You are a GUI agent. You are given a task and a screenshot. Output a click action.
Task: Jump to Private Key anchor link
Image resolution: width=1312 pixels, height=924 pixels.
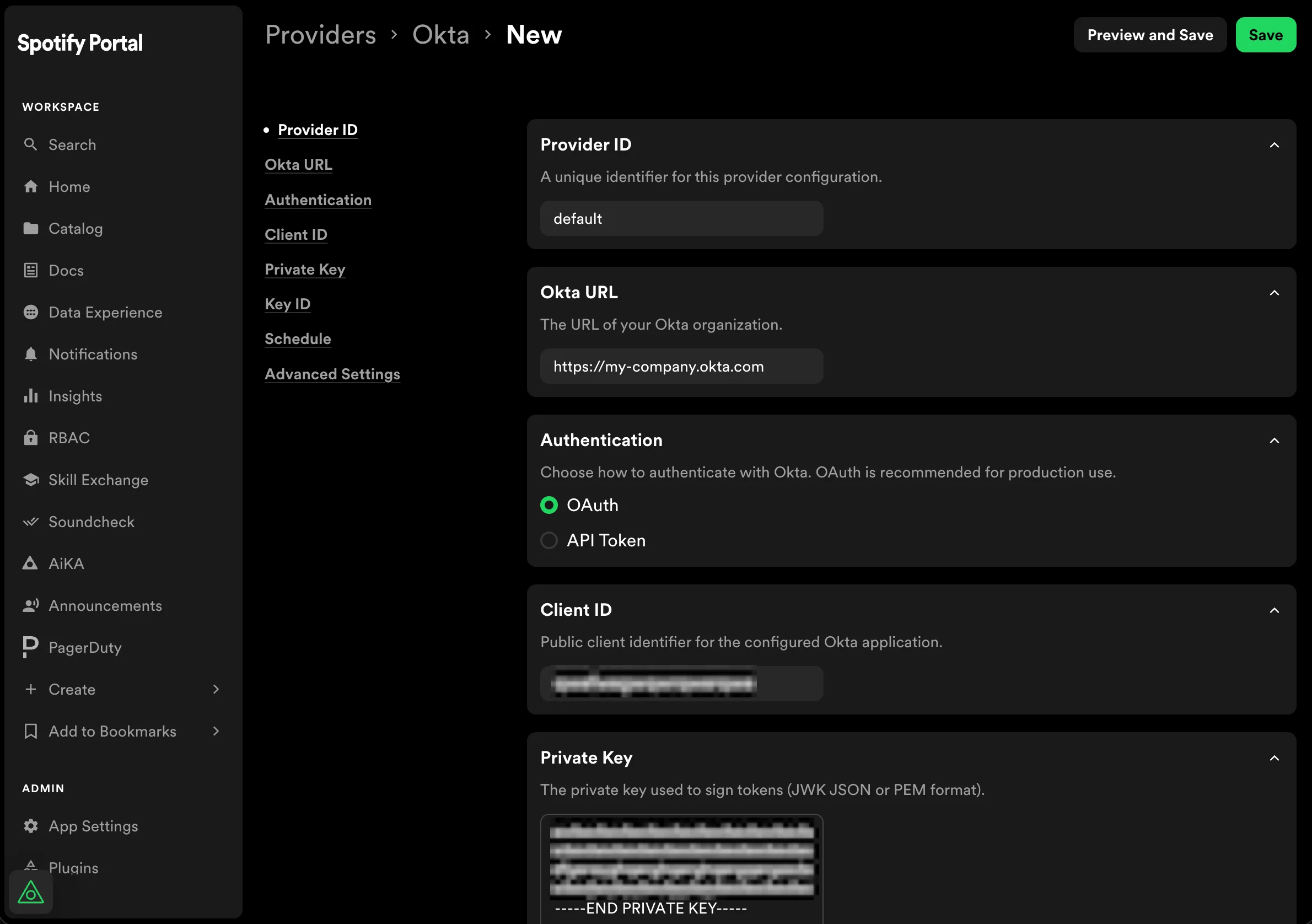point(305,270)
